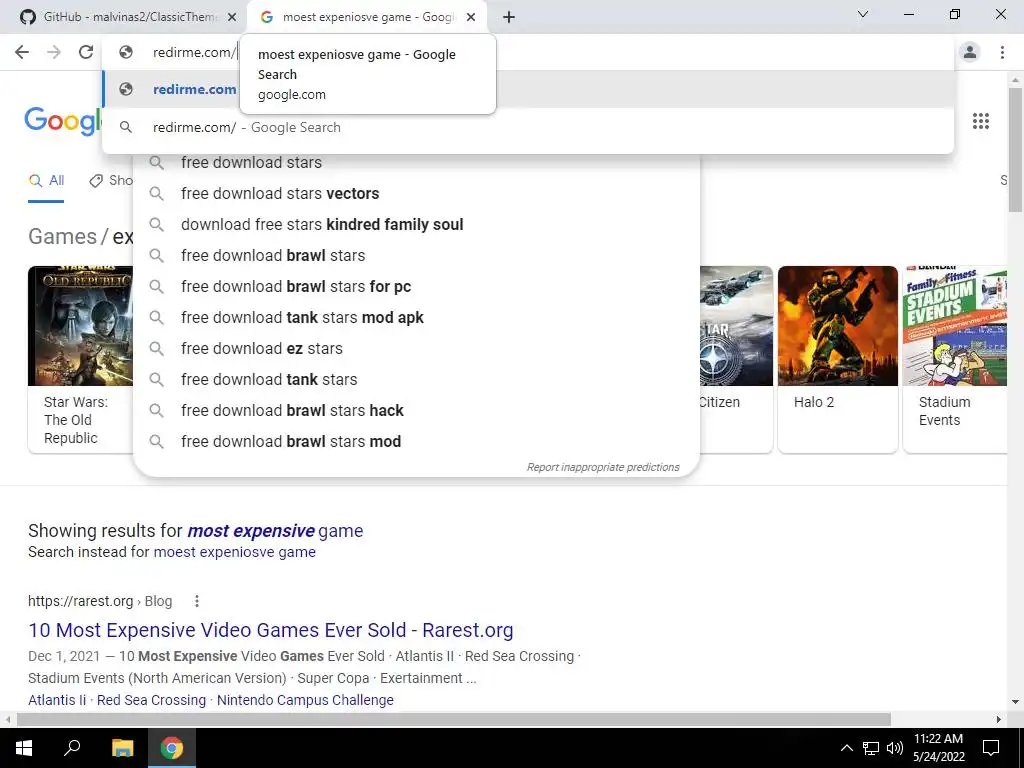Select the All search results tab
Viewport: 1024px width, 768px height.
tap(46, 181)
